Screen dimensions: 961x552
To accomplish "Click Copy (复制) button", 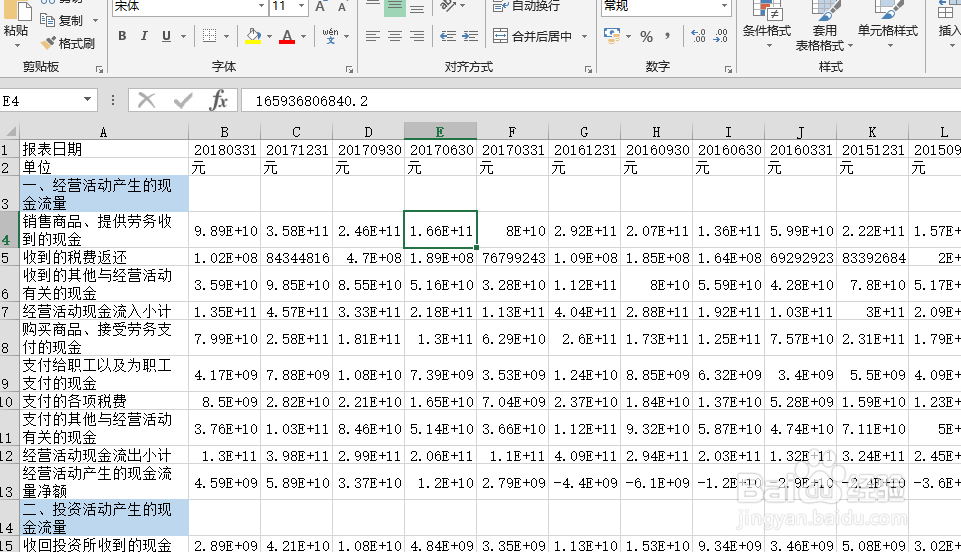I will pos(62,20).
